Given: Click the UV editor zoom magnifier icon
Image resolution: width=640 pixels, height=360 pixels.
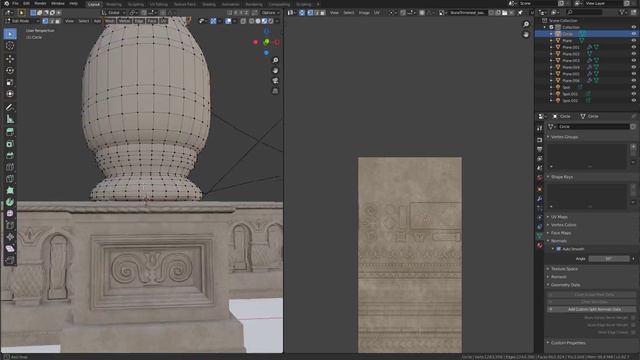Looking at the screenshot, I should pos(526,24).
